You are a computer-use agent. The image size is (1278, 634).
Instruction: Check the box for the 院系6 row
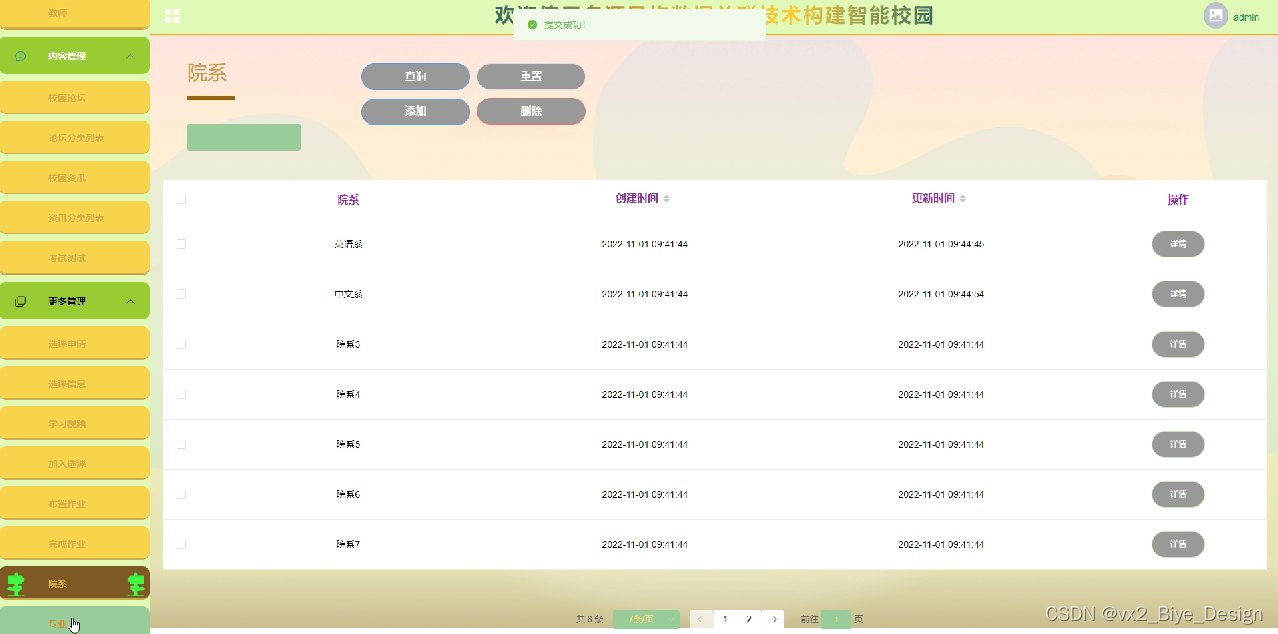181,494
